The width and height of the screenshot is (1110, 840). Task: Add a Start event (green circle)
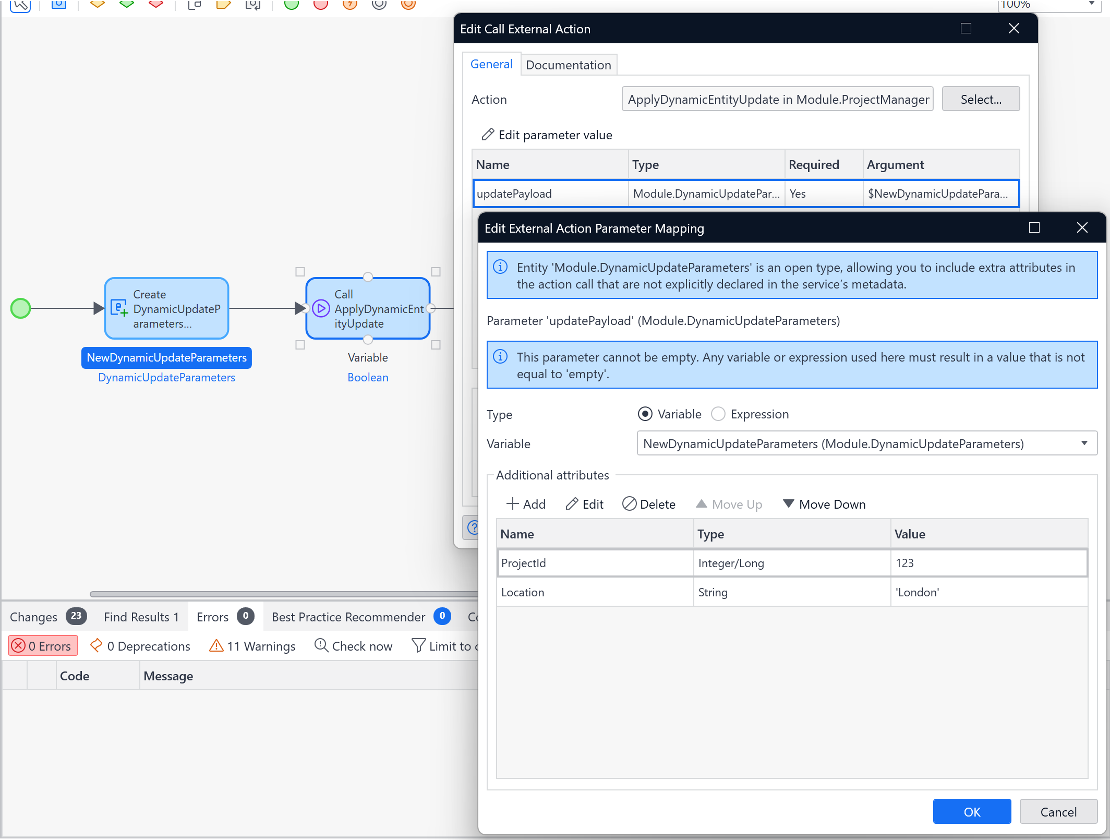tap(290, 5)
